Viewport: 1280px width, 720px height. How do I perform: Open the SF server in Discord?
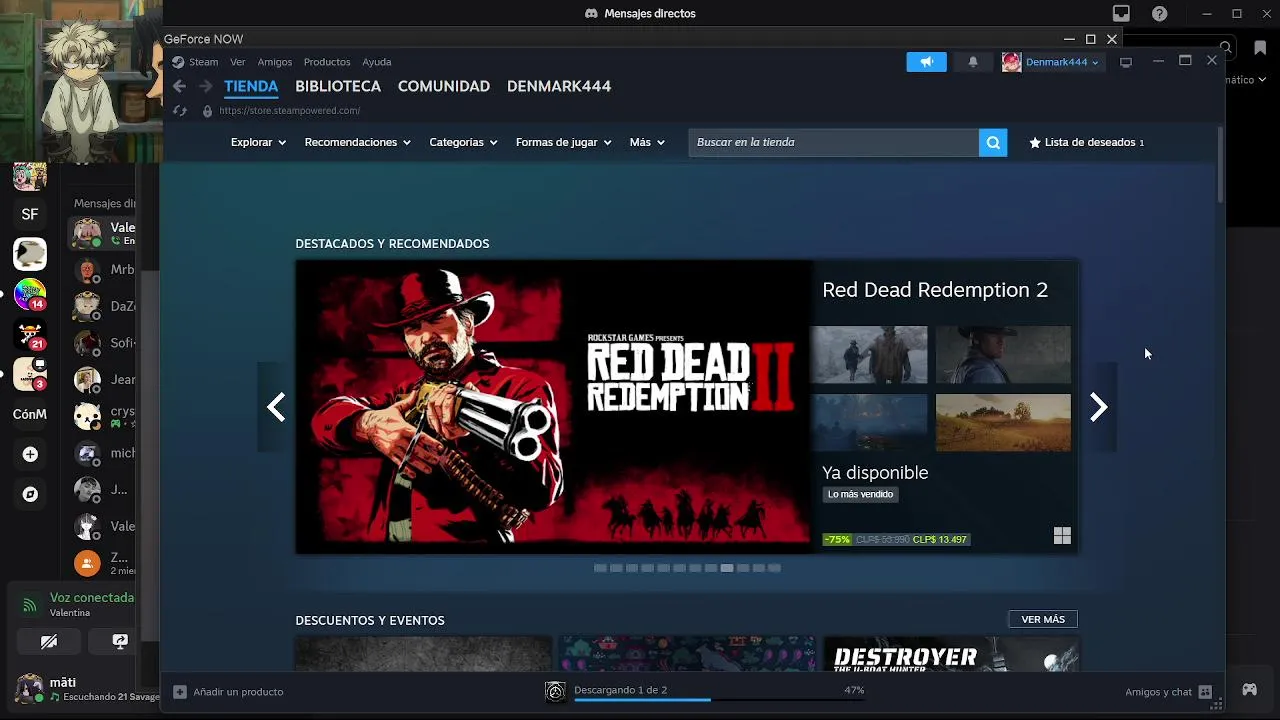pyautogui.click(x=30, y=214)
